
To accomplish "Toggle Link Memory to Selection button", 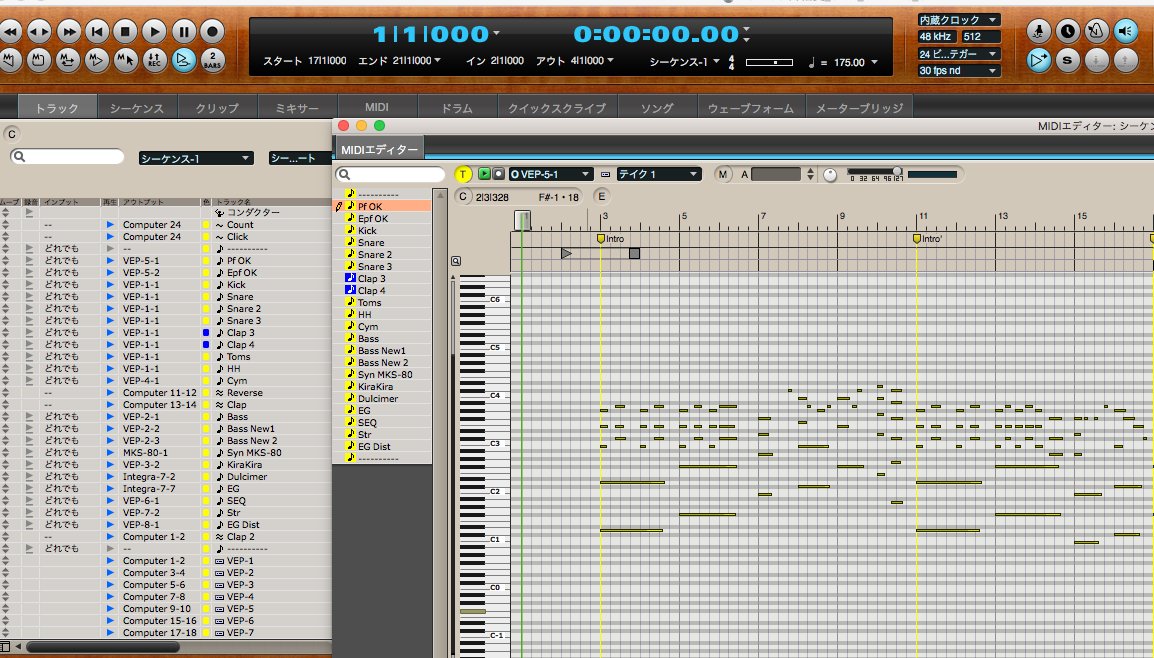I will pos(125,60).
